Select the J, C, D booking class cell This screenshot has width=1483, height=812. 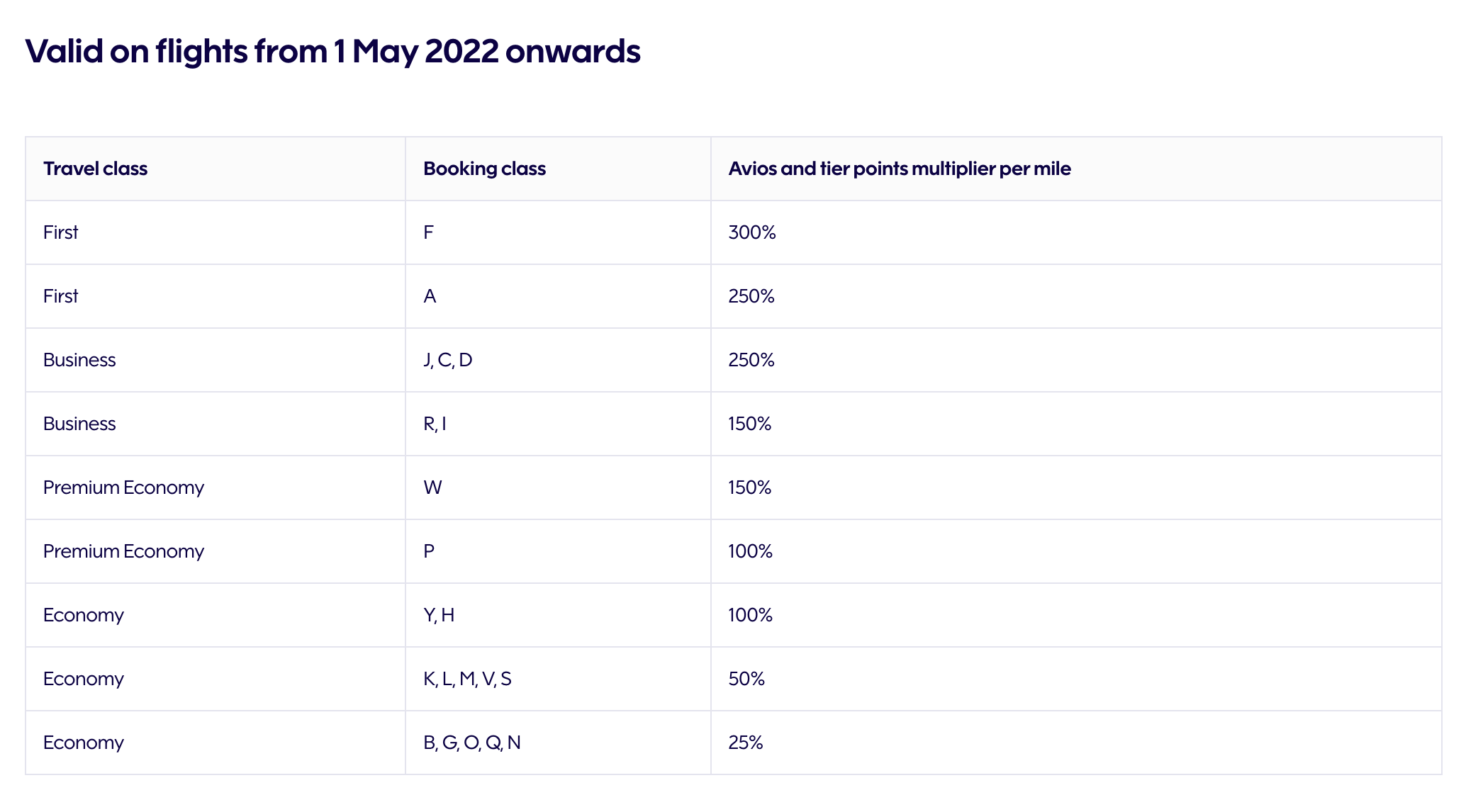[x=558, y=360]
